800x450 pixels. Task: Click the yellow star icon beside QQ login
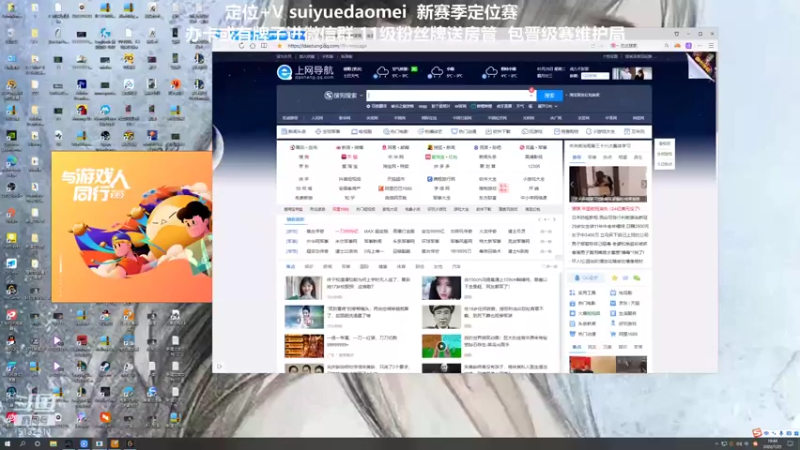click(x=615, y=278)
